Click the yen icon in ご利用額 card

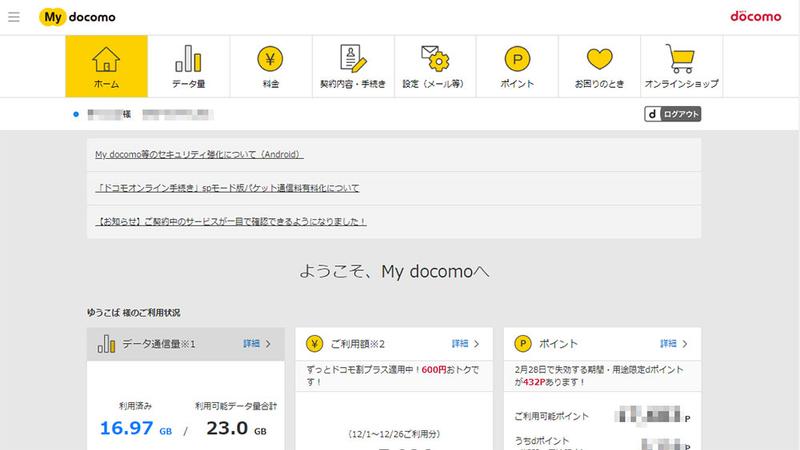[314, 344]
